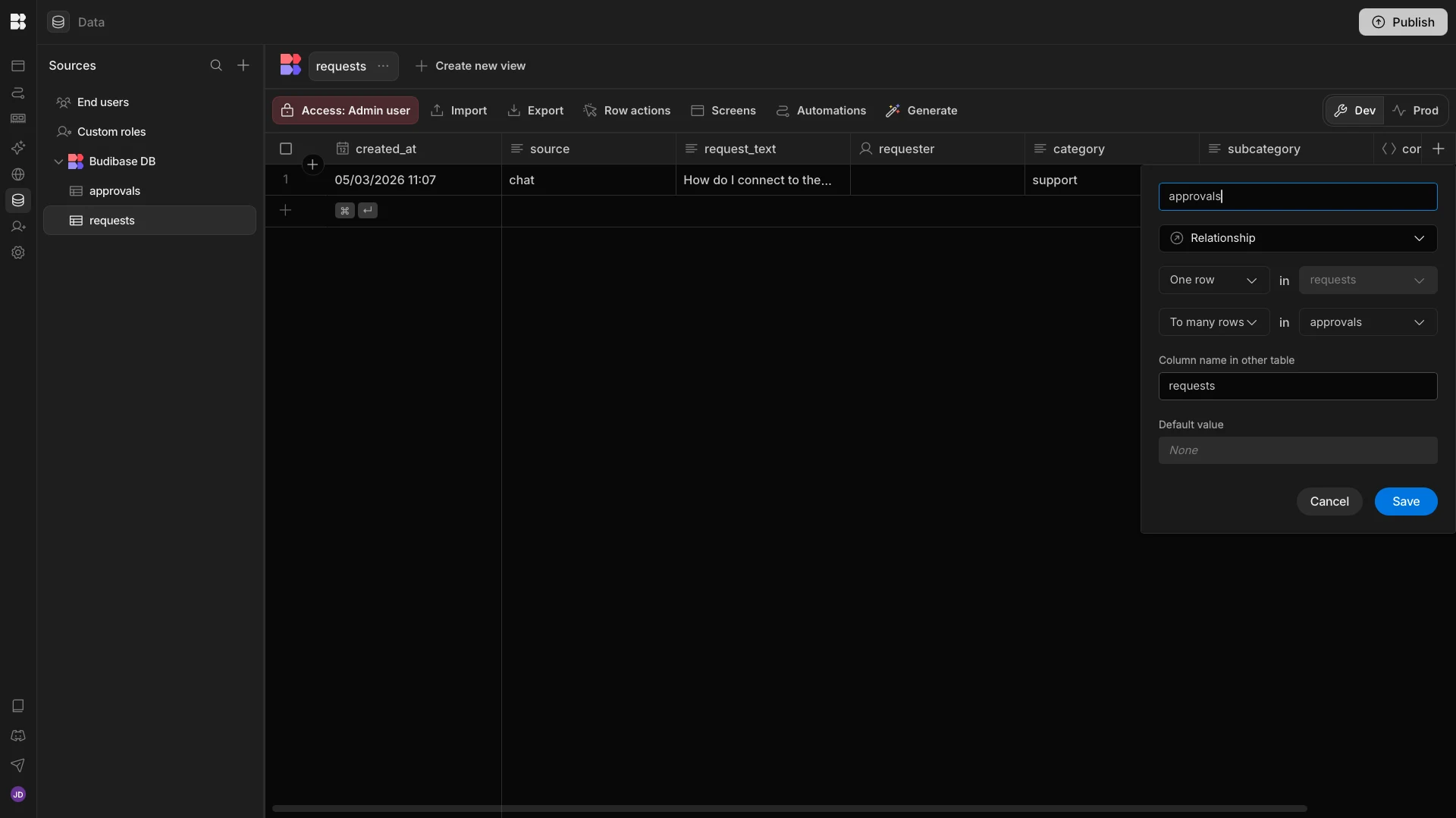Open the approvals table dropdown
Screen dimensions: 1456x818
point(1368,322)
